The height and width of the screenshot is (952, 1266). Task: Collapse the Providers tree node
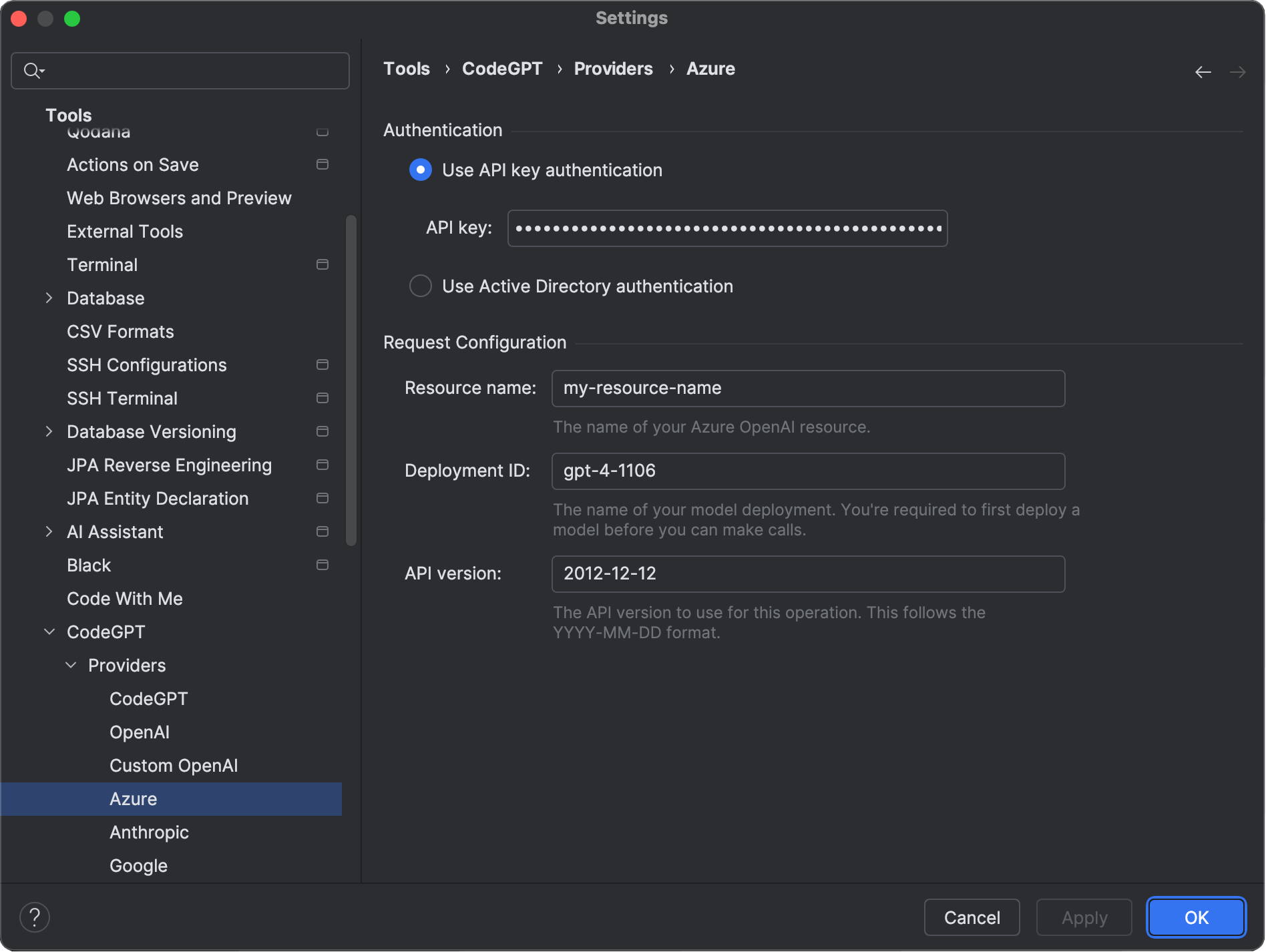[71, 666]
